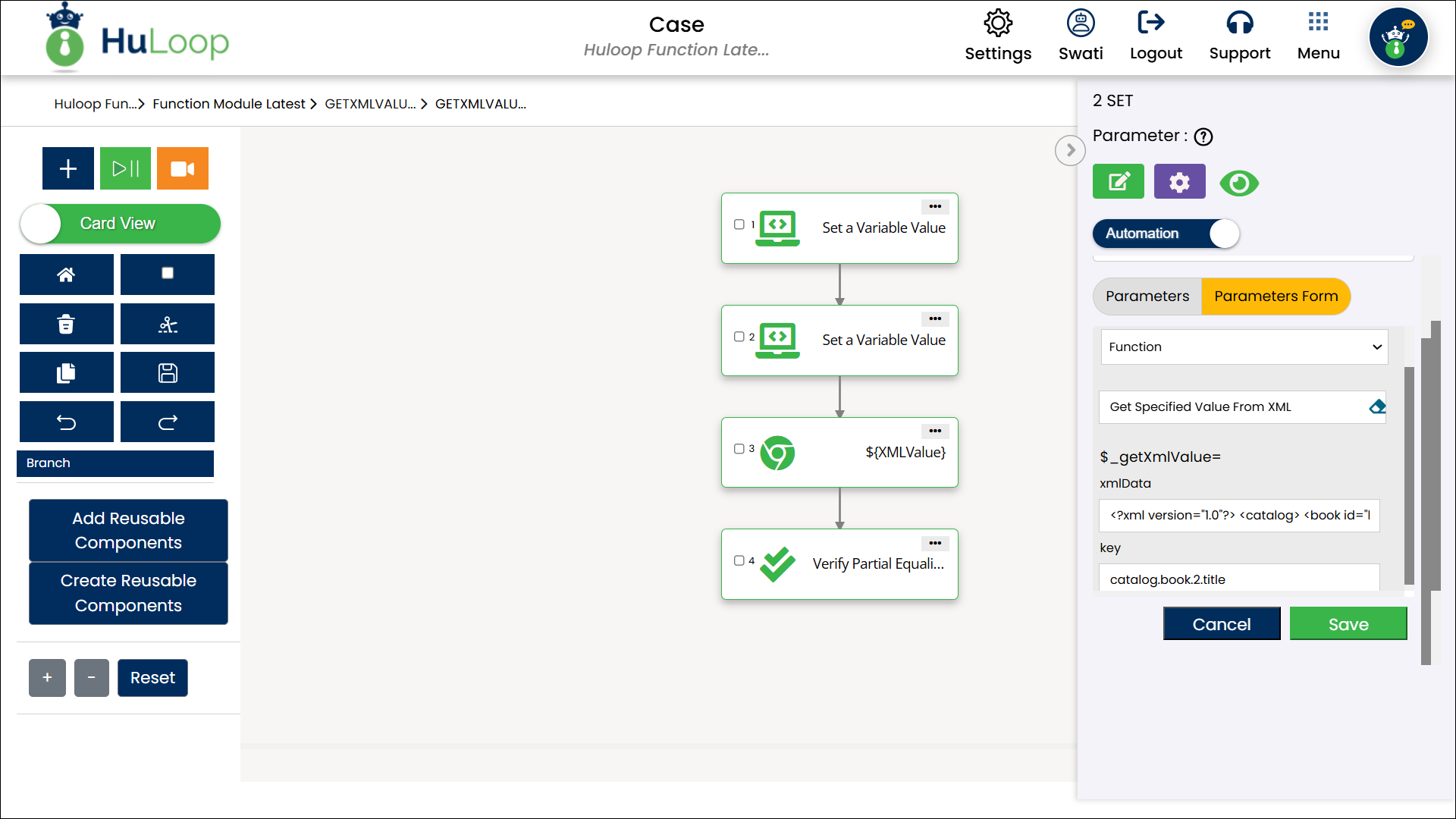The width and height of the screenshot is (1456, 819).
Task: Click the green play/pause run button
Action: [125, 168]
